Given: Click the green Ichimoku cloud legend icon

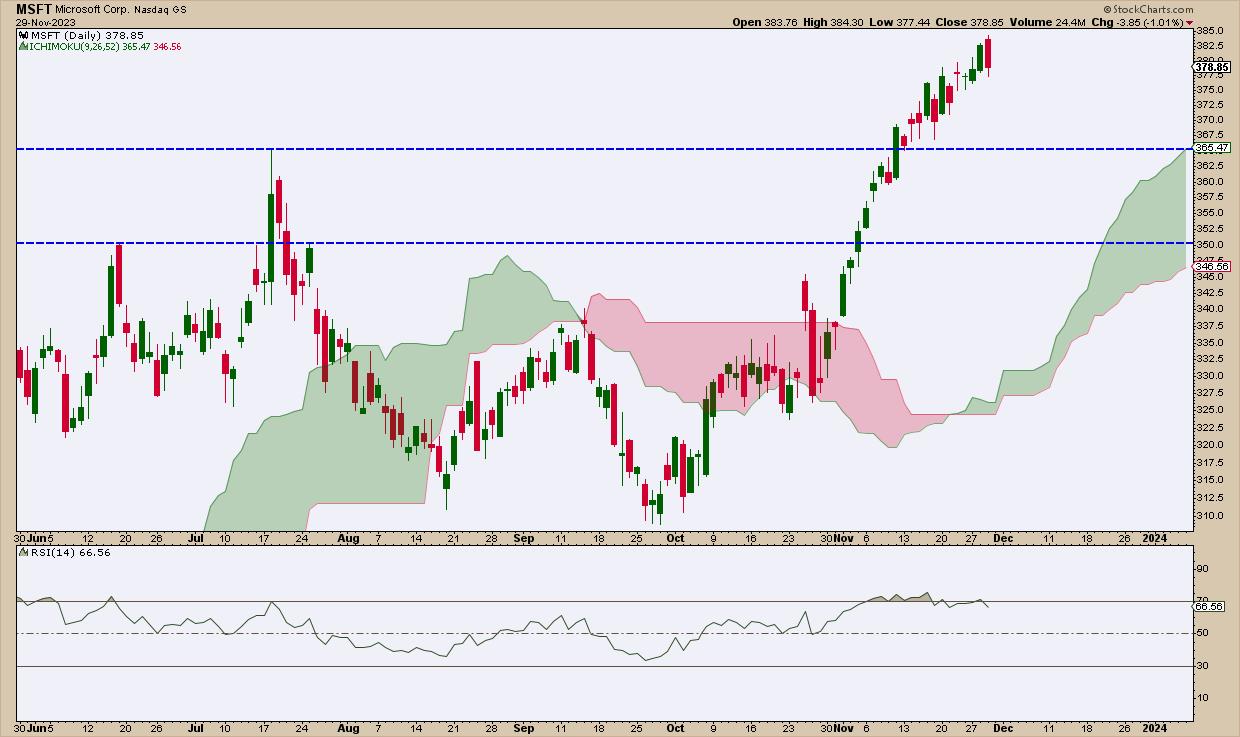Looking at the screenshot, I should coord(23,47).
